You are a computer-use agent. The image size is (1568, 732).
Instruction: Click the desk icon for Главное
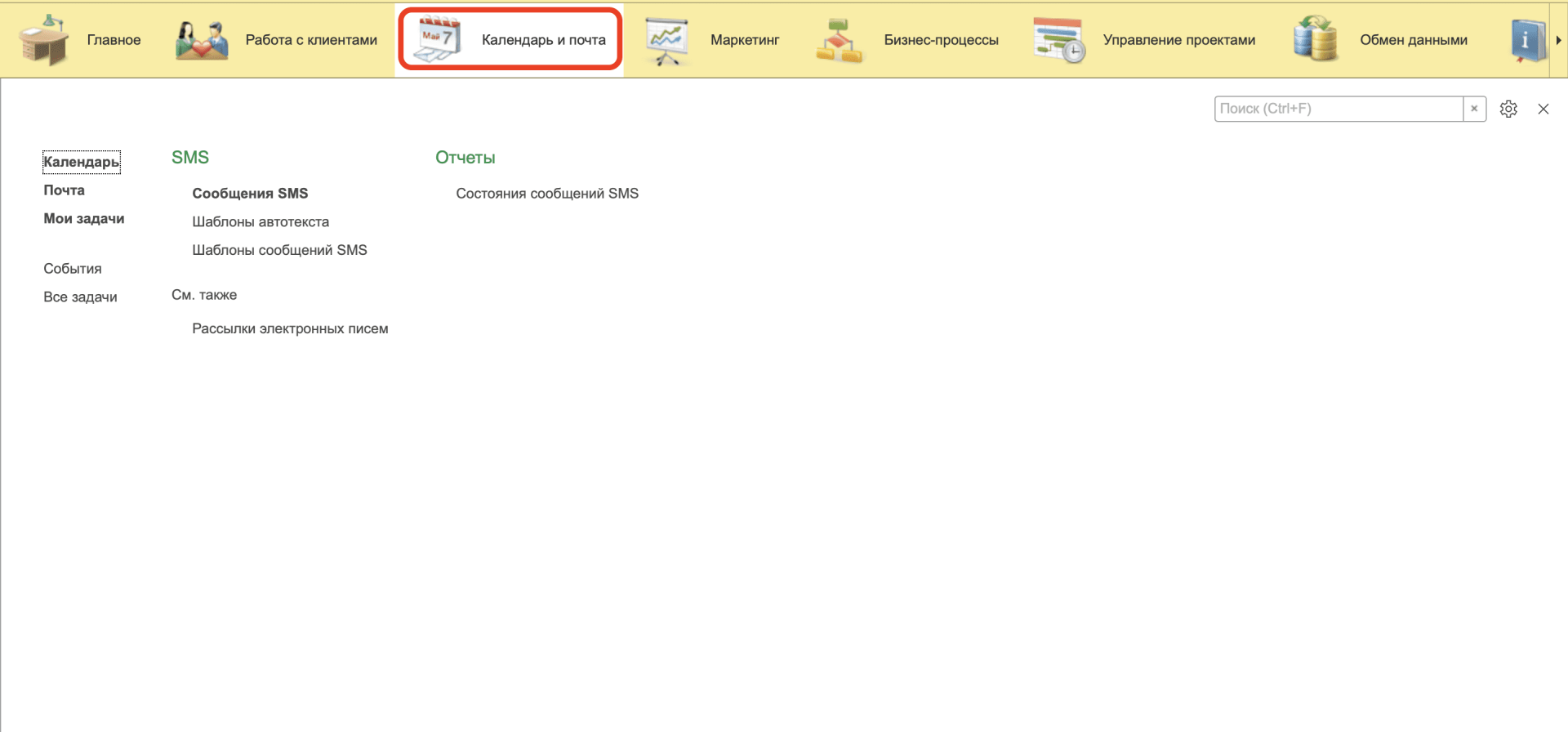tap(44, 40)
